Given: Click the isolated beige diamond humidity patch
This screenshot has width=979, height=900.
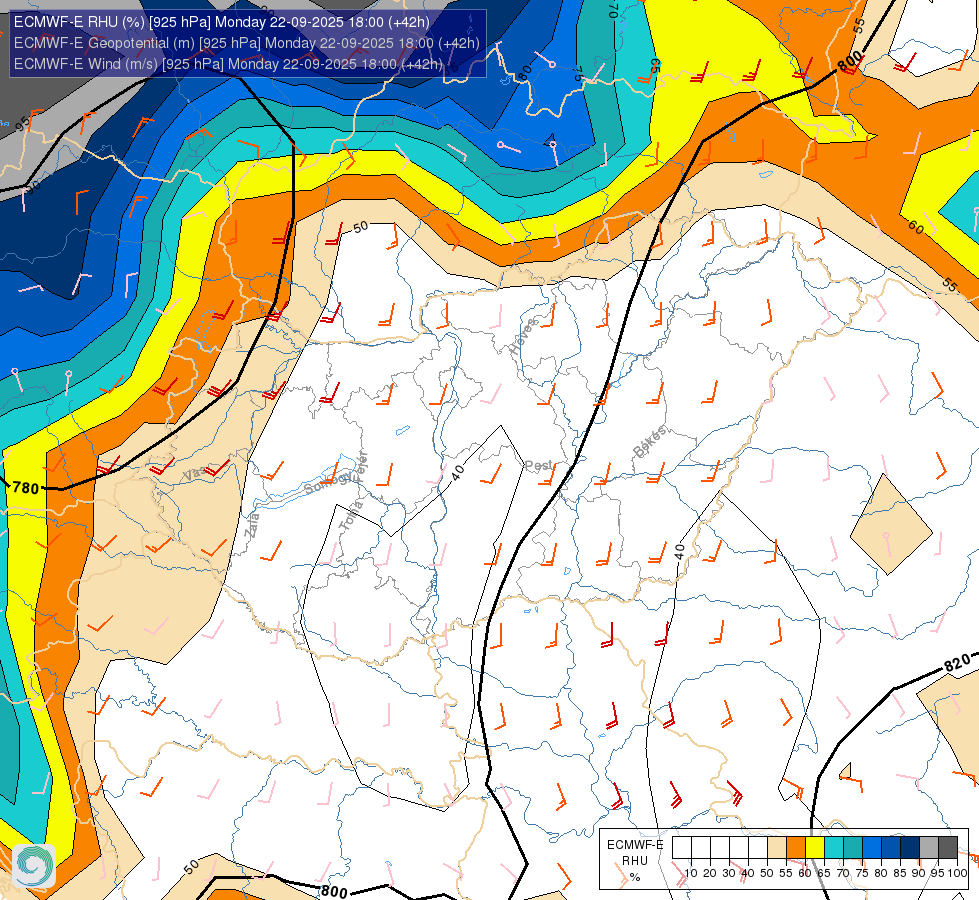Looking at the screenshot, I should (x=891, y=524).
